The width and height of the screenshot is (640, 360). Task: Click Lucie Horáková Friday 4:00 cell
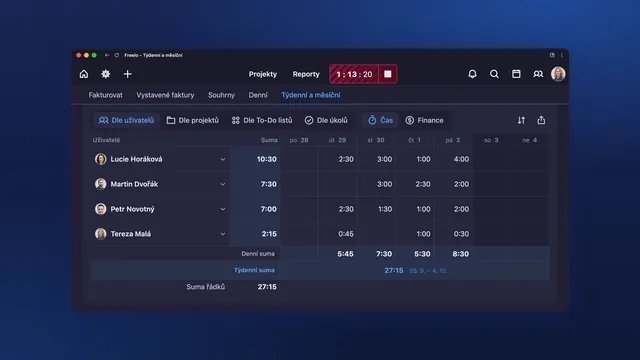[461, 159]
